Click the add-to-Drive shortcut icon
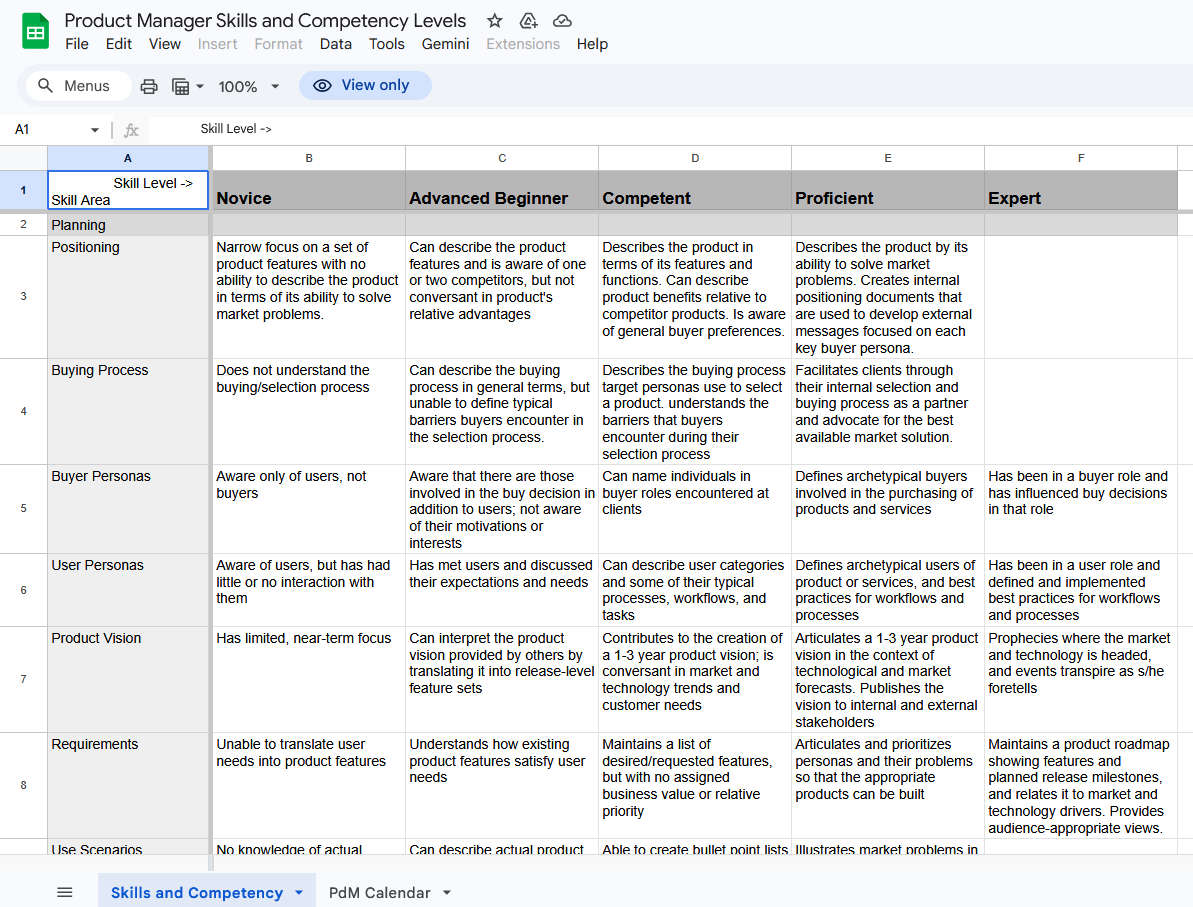 528,21
